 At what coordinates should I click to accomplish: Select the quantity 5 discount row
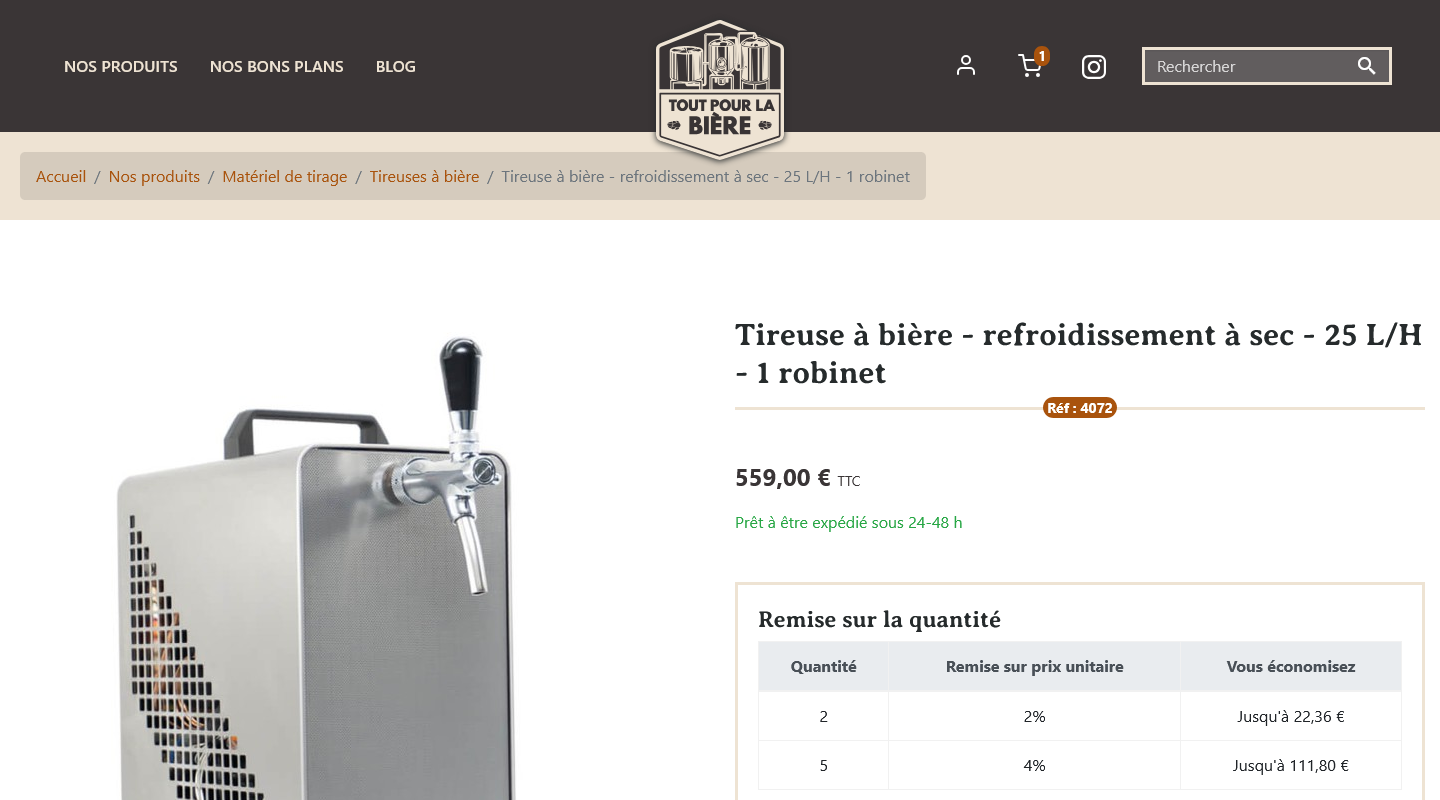[1080, 765]
